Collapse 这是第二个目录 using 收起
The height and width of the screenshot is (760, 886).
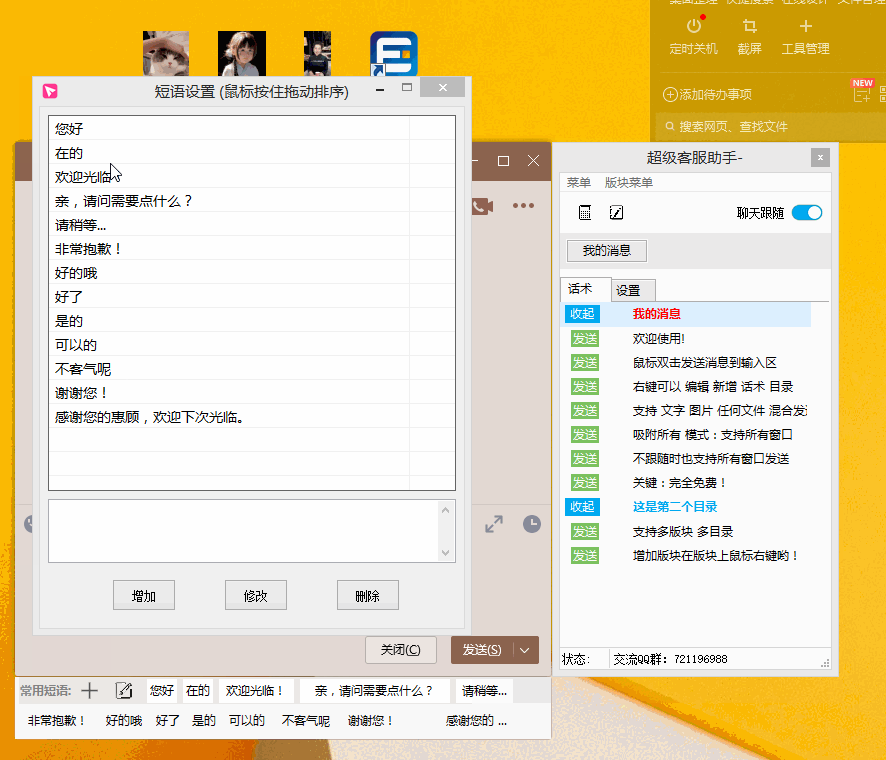click(582, 507)
